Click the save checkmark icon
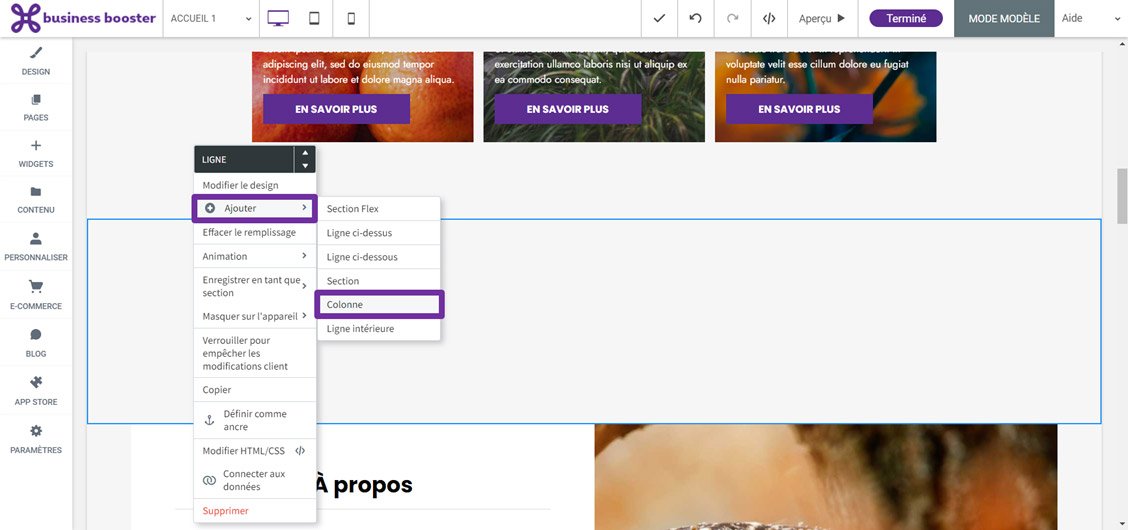The width and height of the screenshot is (1128, 530). (x=658, y=18)
